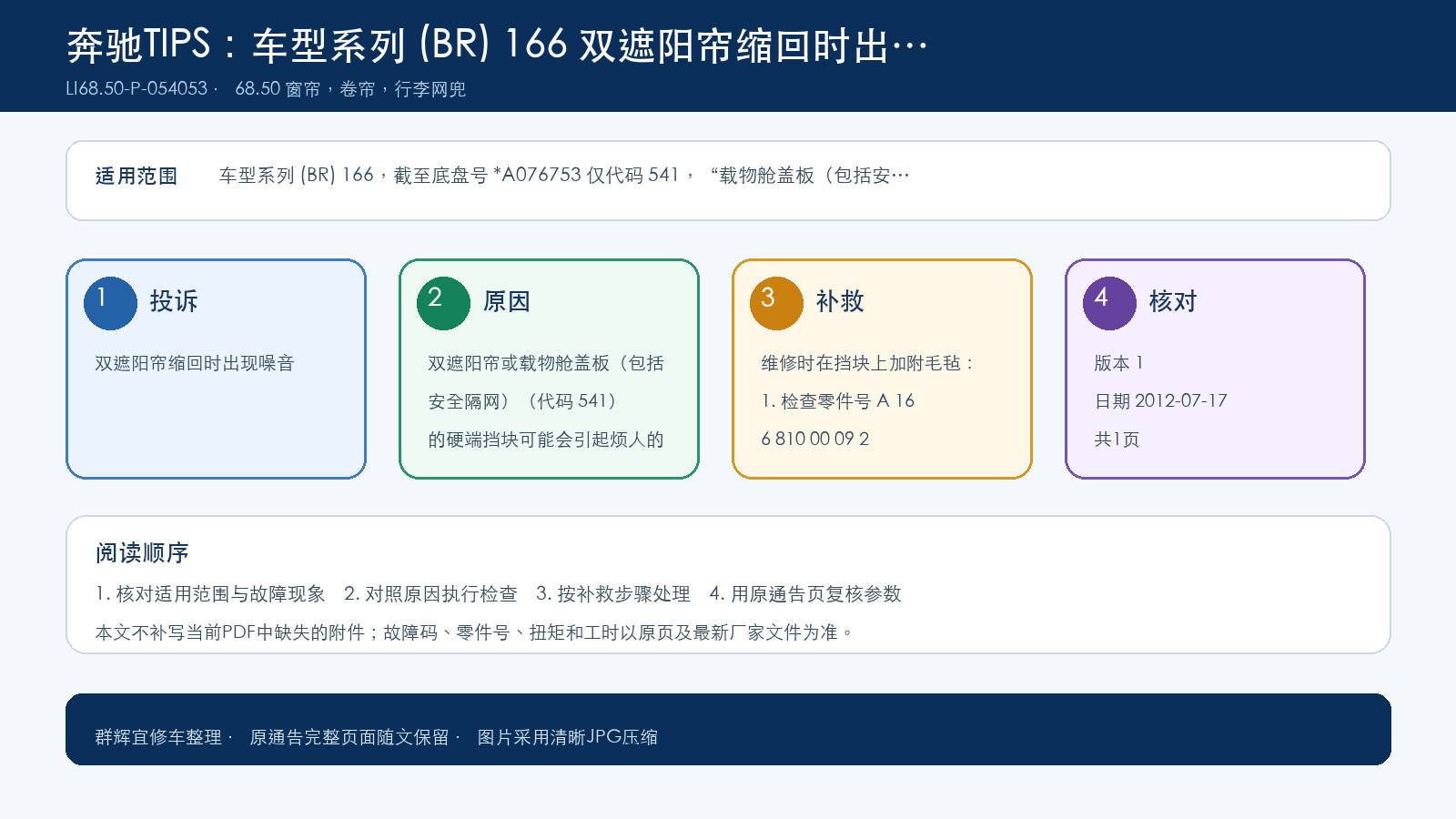Select the 核对 card heading

[1173, 301]
